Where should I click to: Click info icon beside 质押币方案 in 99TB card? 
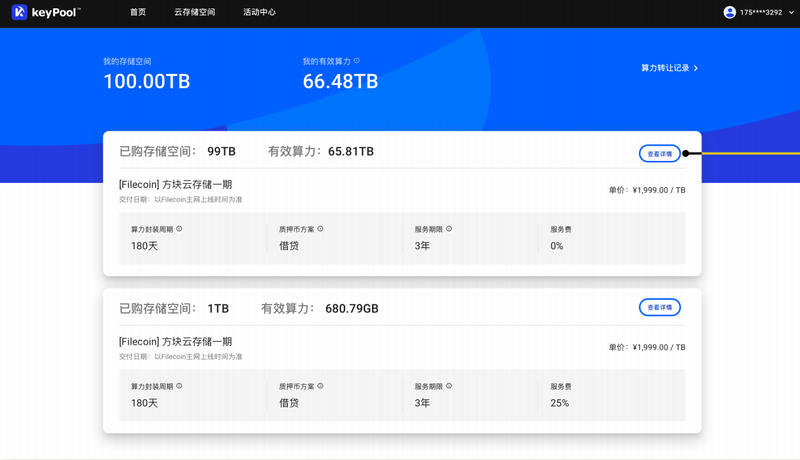pos(320,229)
